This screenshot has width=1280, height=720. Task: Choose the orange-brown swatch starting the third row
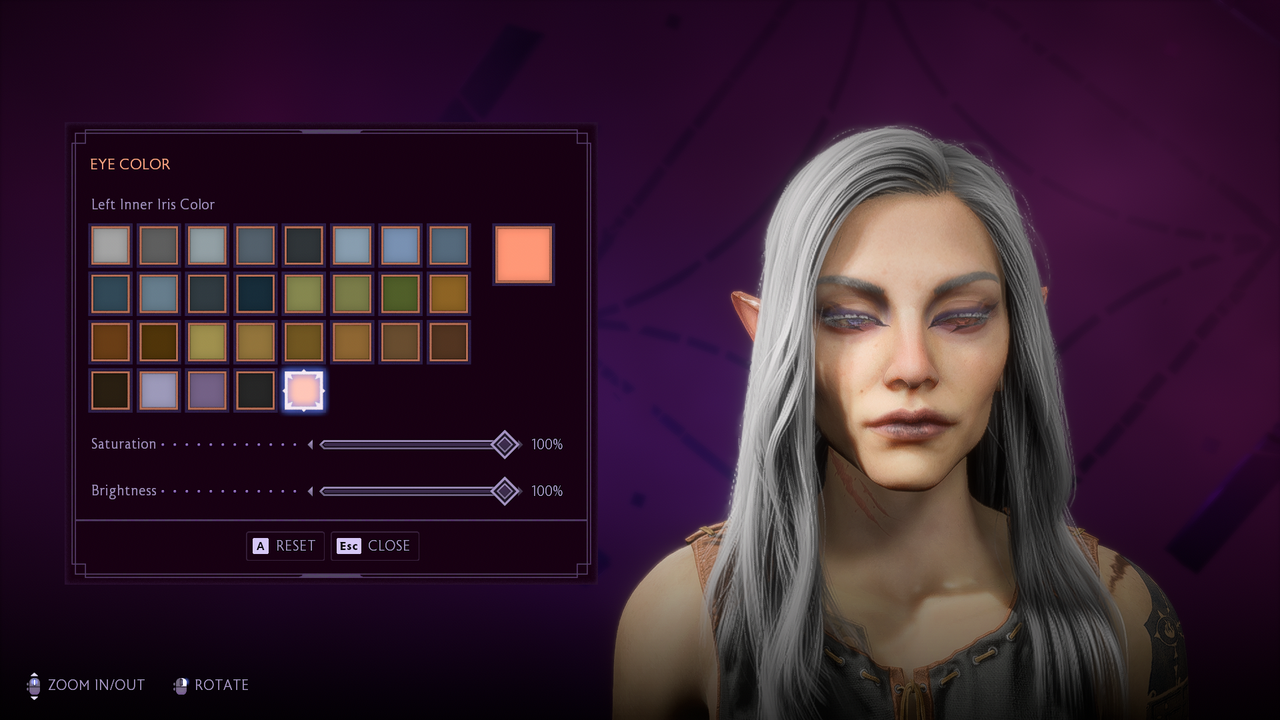tap(110, 342)
